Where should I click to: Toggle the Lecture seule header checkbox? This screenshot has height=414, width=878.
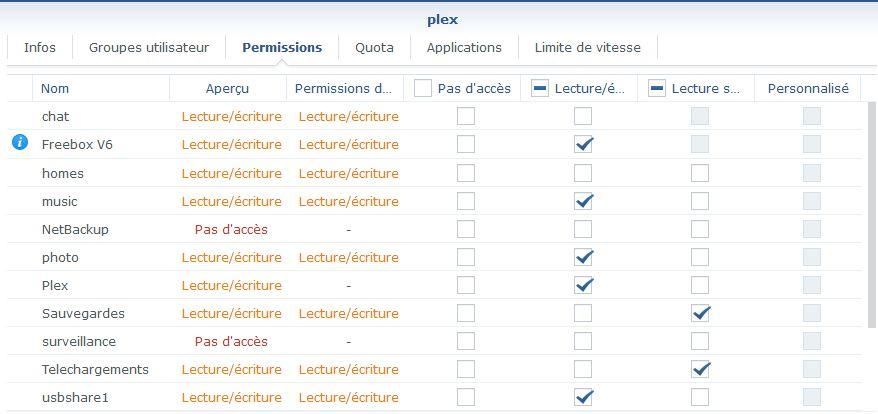[x=657, y=89]
